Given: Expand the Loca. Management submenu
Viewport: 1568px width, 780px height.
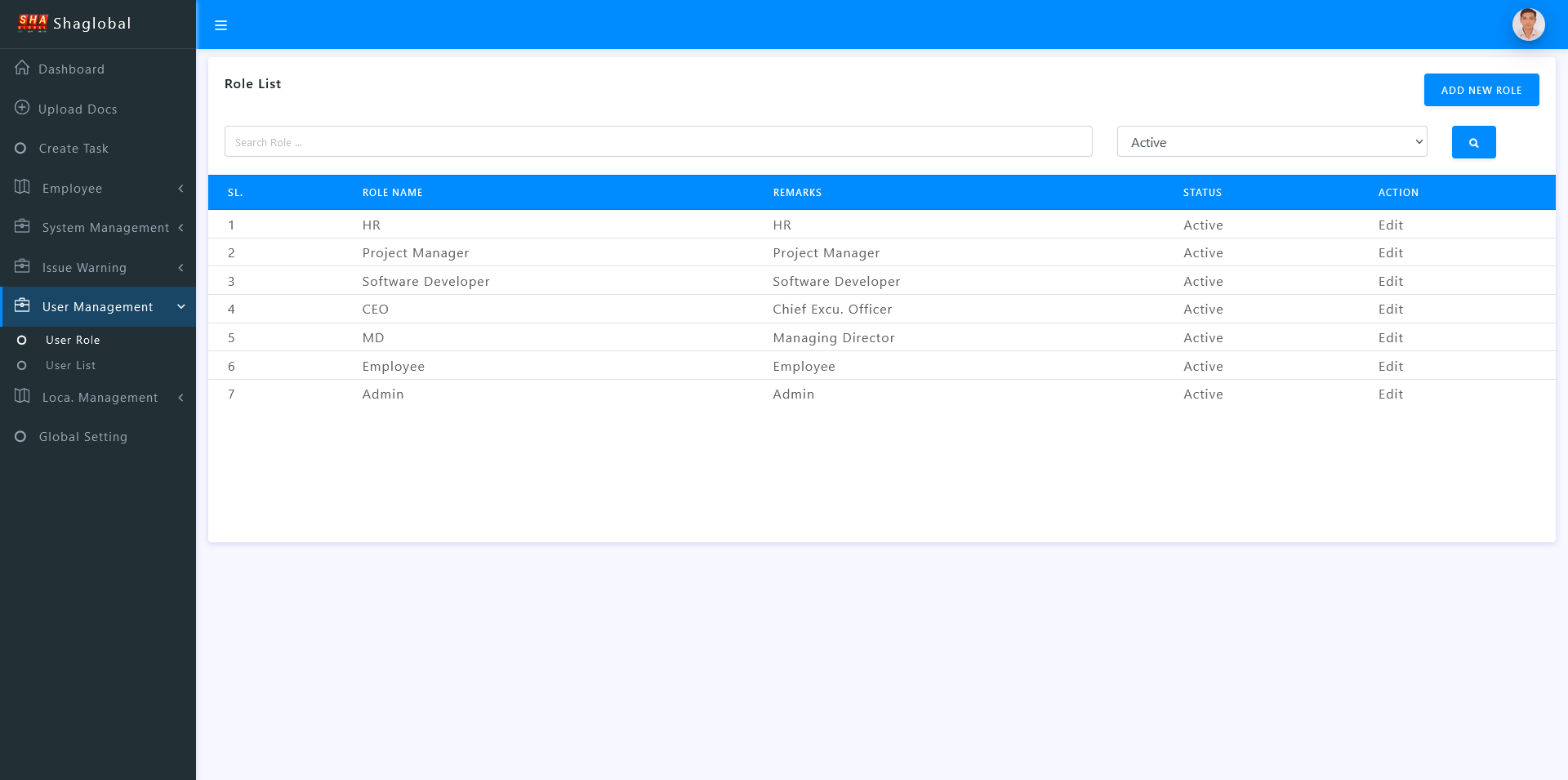Looking at the screenshot, I should pyautogui.click(x=98, y=398).
